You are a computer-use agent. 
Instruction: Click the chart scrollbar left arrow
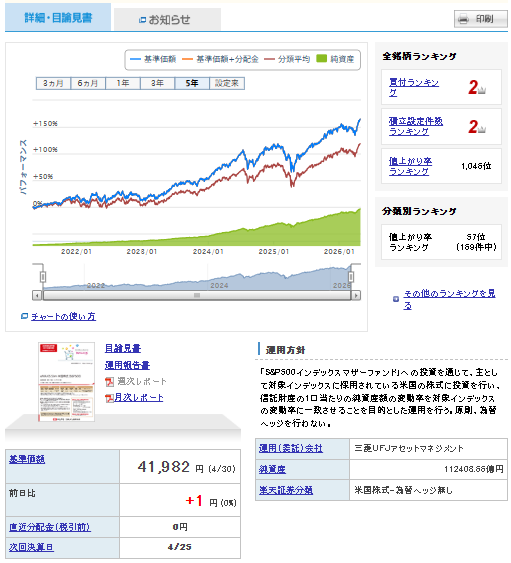coord(37,296)
